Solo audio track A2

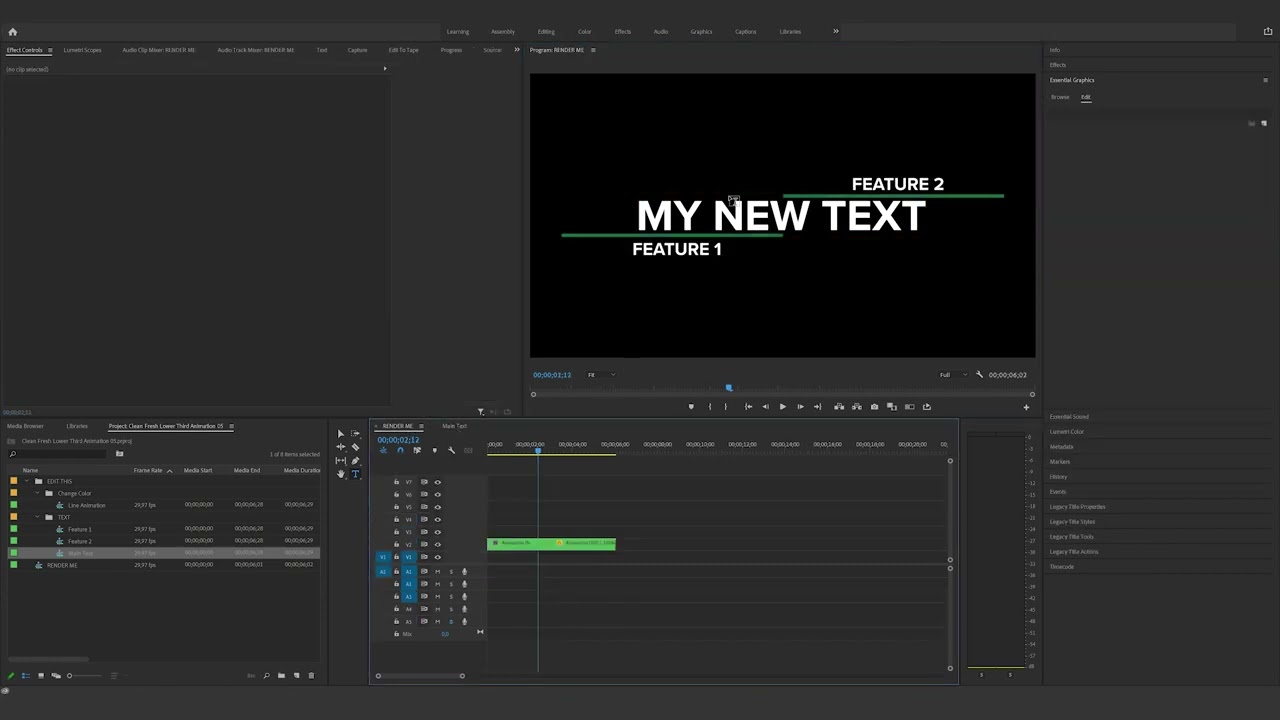click(450, 584)
